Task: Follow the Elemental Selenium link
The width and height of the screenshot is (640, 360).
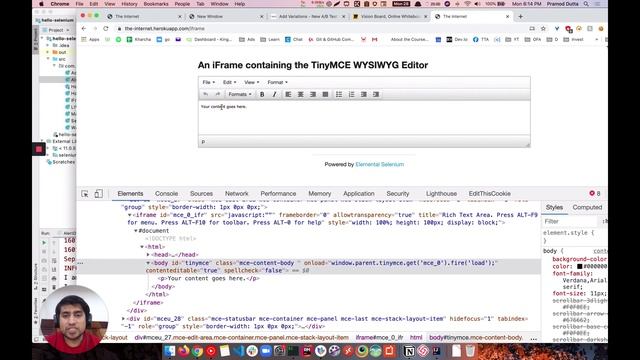Action: point(380,164)
